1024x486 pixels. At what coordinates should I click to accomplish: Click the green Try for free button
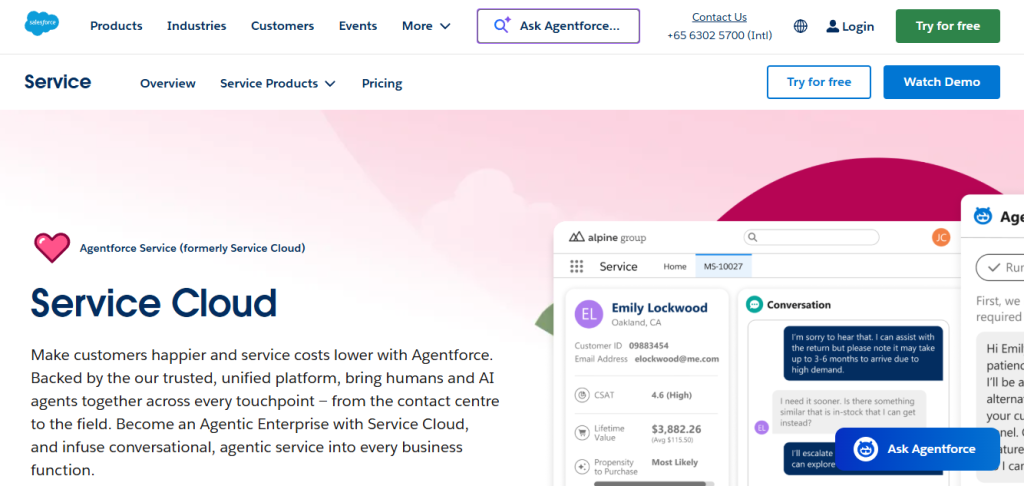click(947, 26)
